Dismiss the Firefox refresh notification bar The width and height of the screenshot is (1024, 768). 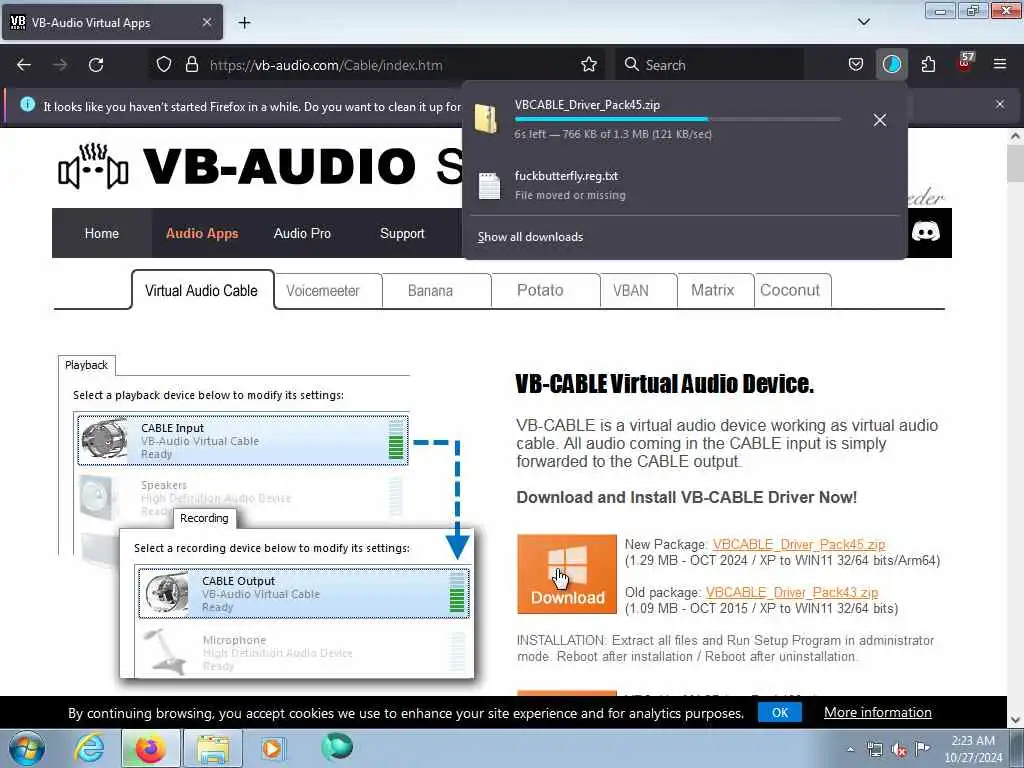[999, 104]
